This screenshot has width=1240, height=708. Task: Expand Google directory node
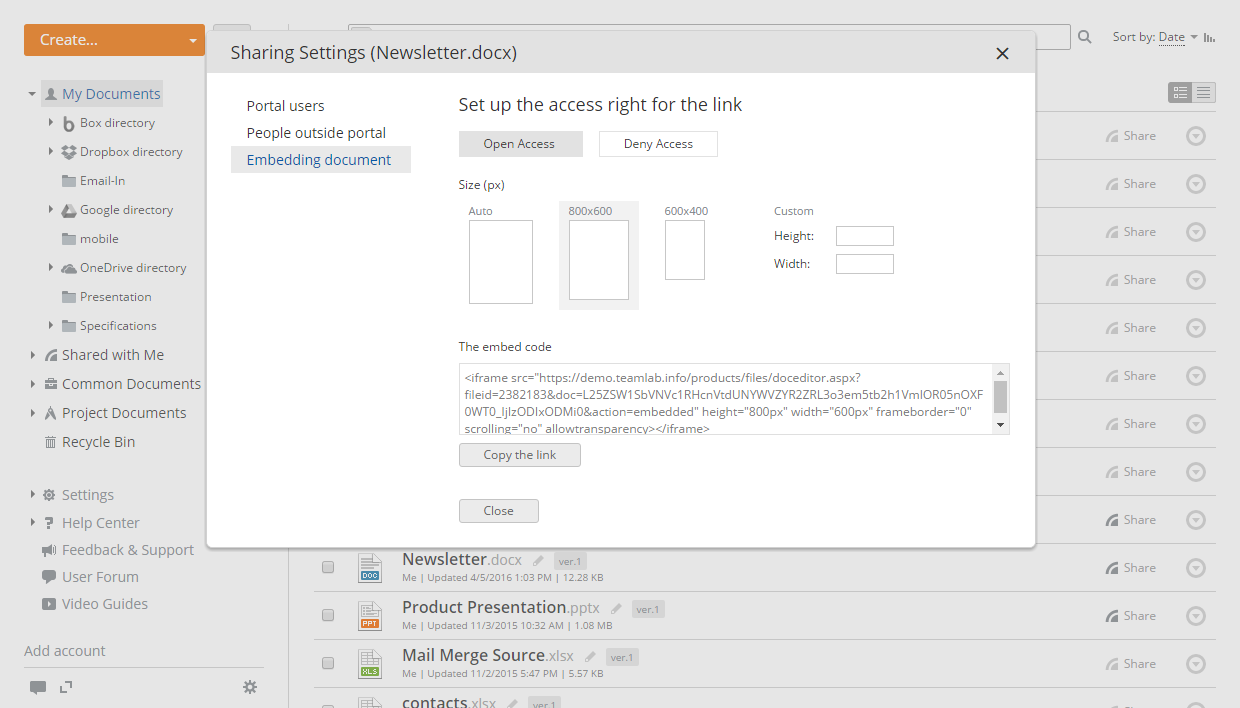coord(51,210)
